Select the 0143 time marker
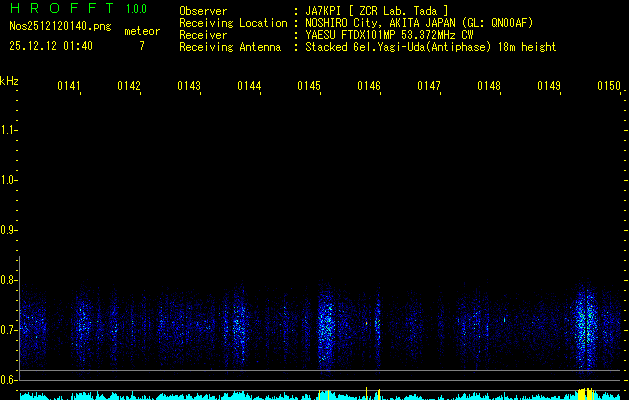This screenshot has height=400, width=629. point(189,87)
